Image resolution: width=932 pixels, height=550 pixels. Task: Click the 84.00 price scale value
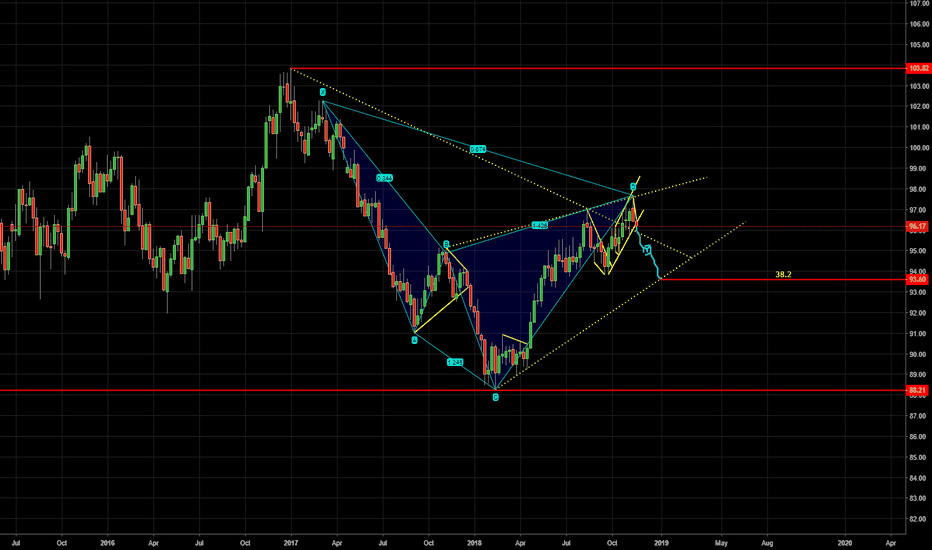[x=920, y=478]
